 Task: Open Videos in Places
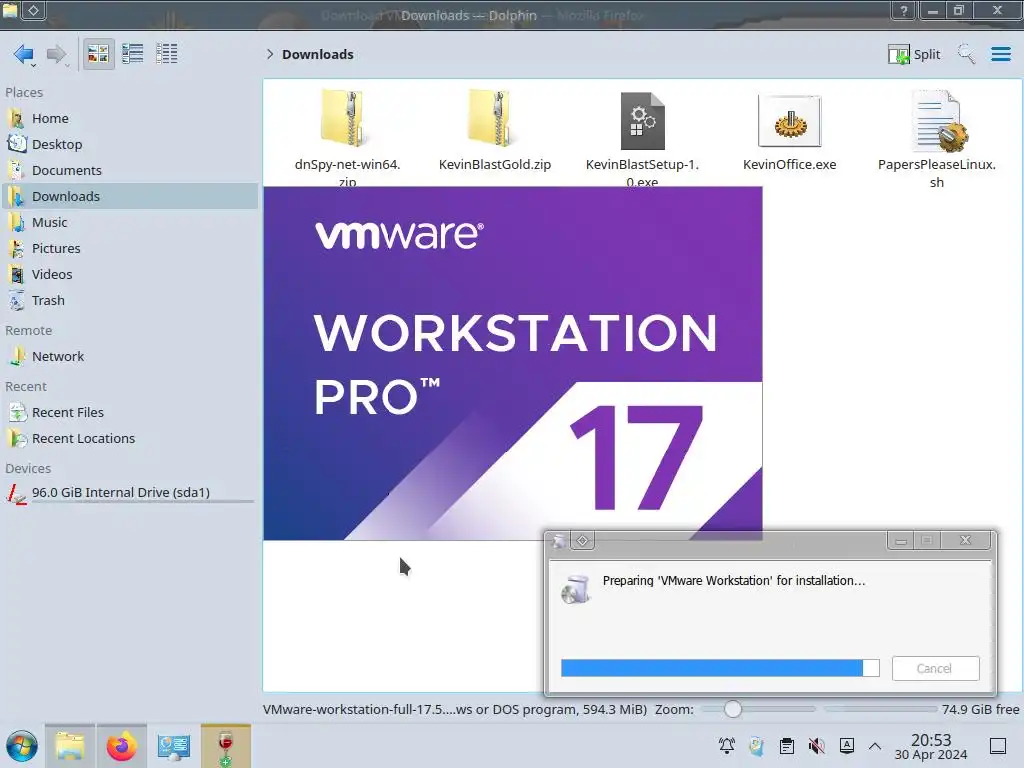[131, 274]
